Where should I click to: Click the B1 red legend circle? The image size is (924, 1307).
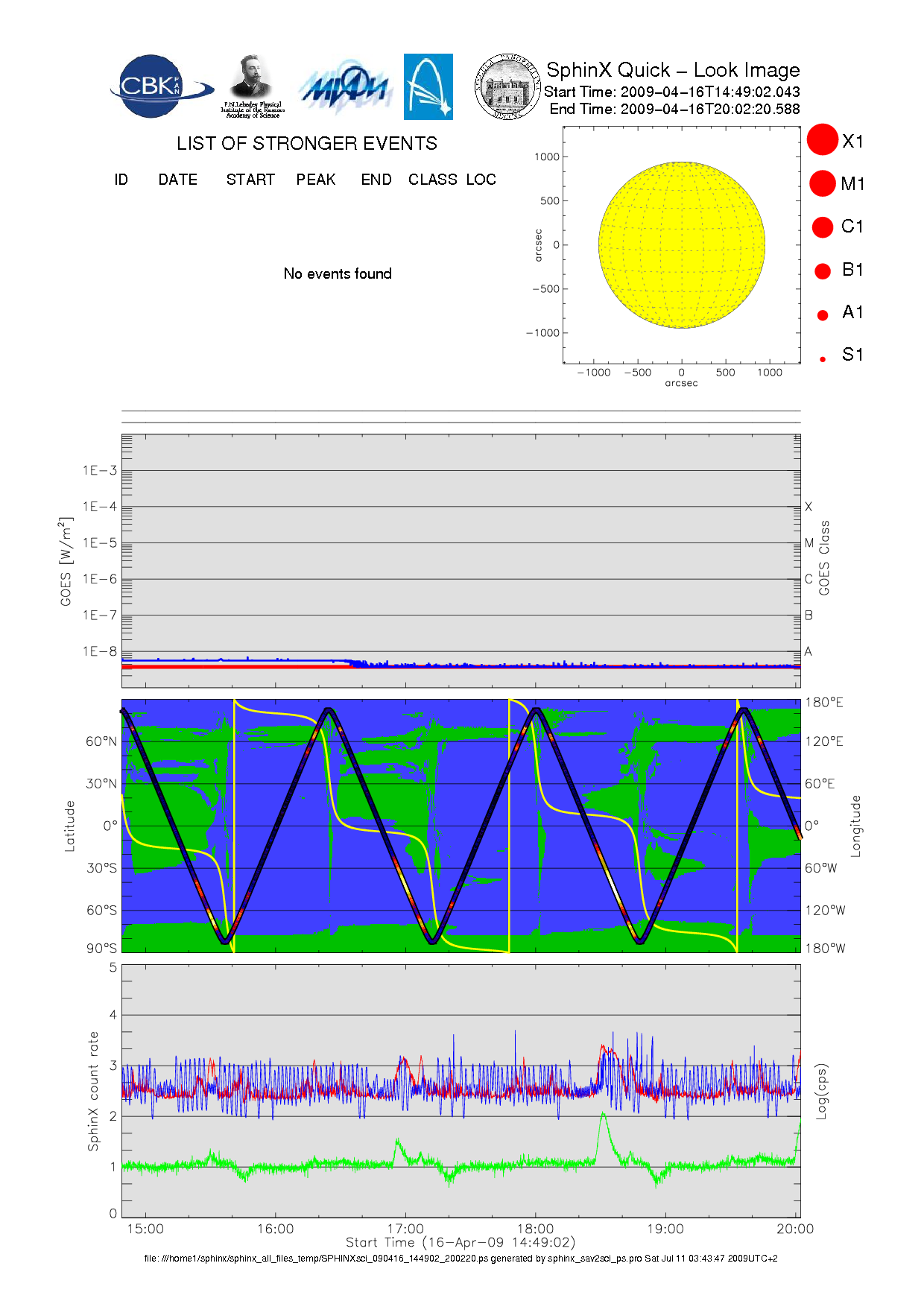[823, 270]
